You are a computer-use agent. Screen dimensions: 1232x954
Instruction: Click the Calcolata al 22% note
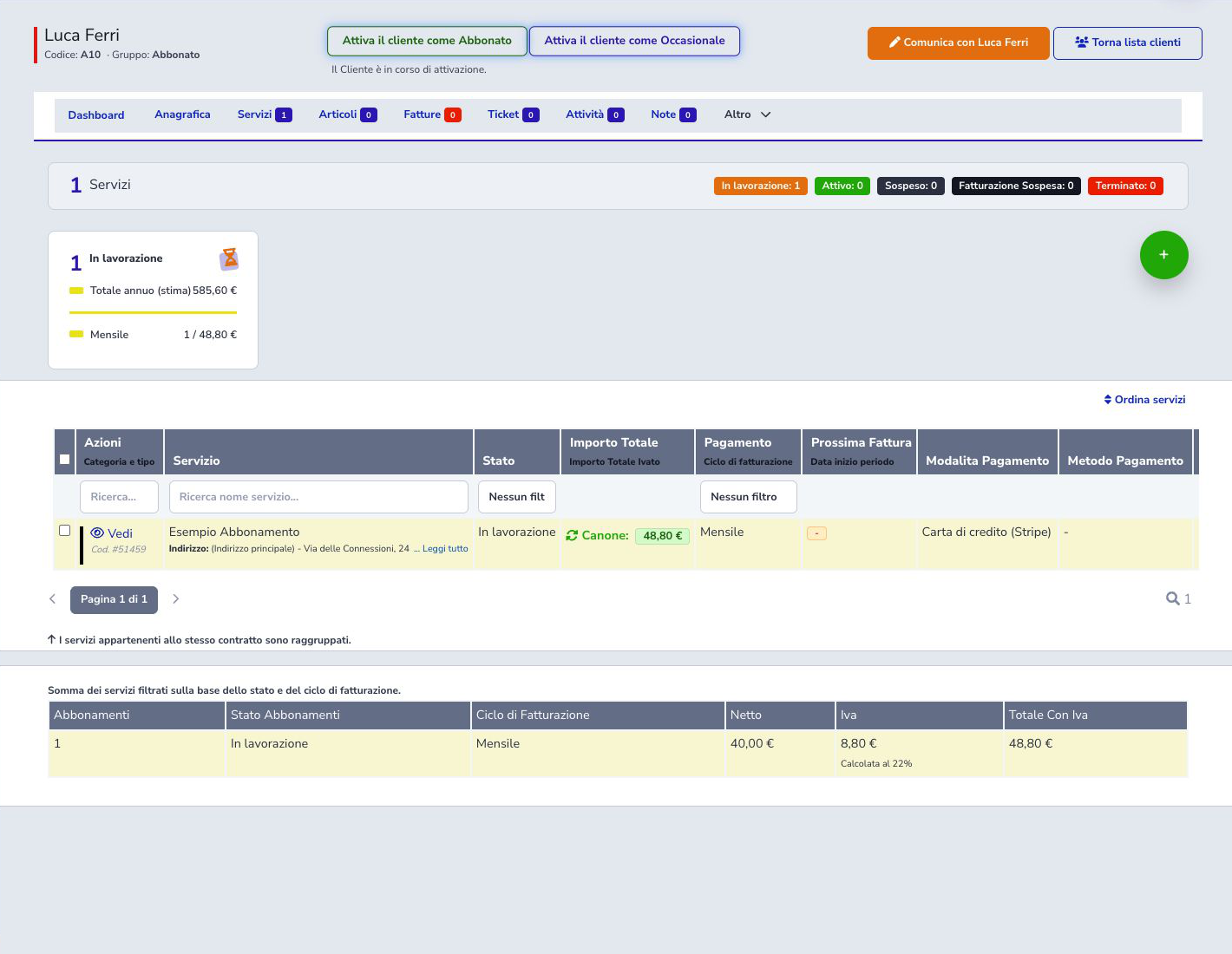[876, 764]
